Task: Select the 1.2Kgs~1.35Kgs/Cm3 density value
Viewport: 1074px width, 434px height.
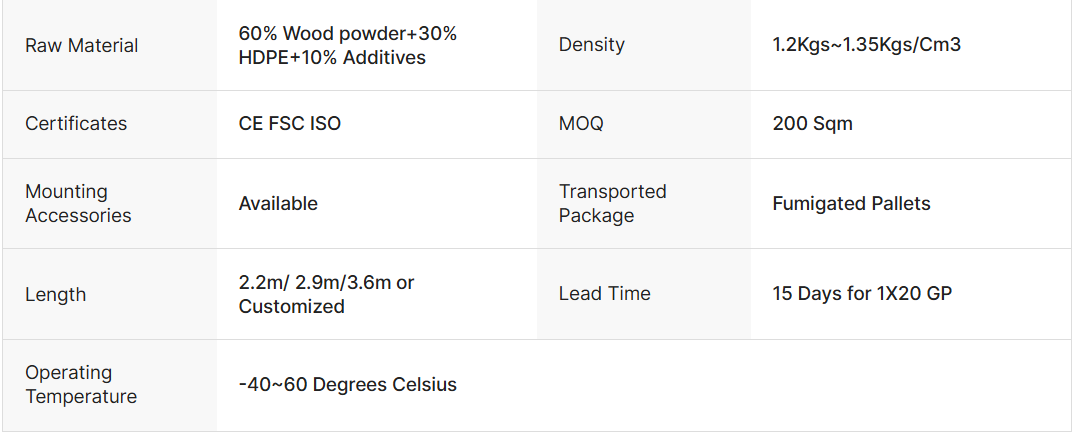Action: [866, 45]
